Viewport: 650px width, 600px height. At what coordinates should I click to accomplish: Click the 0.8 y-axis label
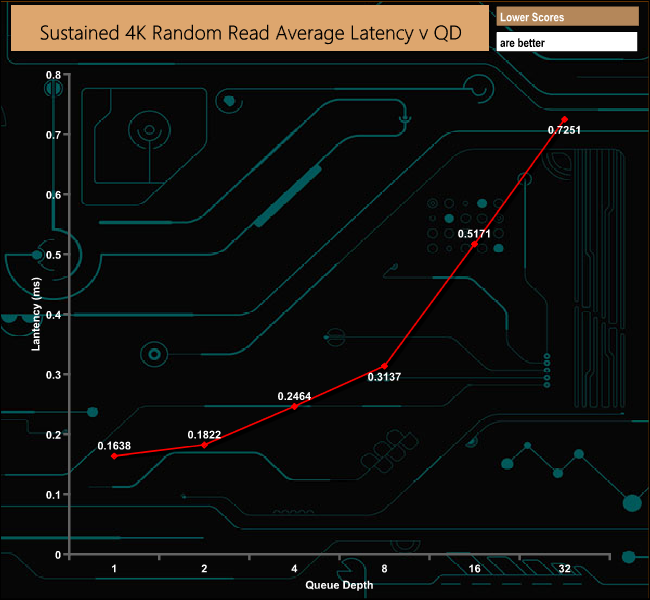coord(53,75)
